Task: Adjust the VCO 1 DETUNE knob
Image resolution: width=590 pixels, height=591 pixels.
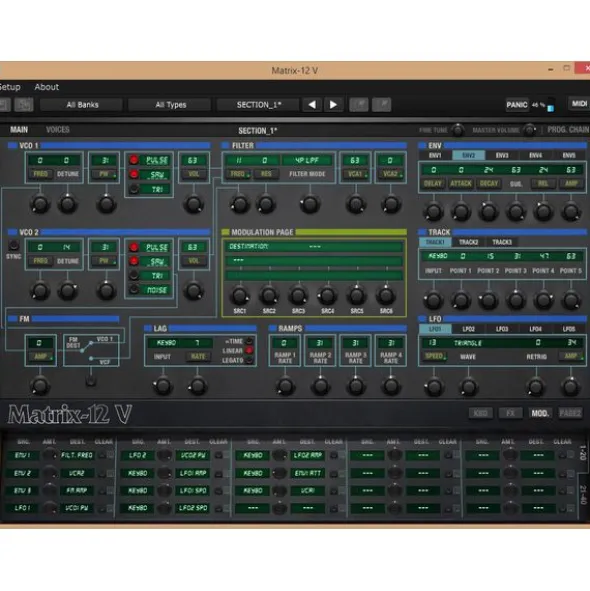Action: [67, 204]
